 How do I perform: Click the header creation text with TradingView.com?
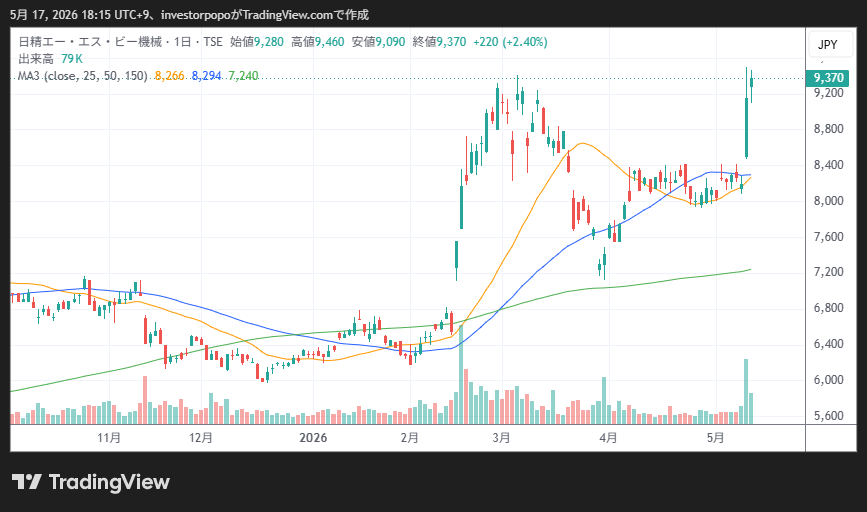tap(189, 15)
